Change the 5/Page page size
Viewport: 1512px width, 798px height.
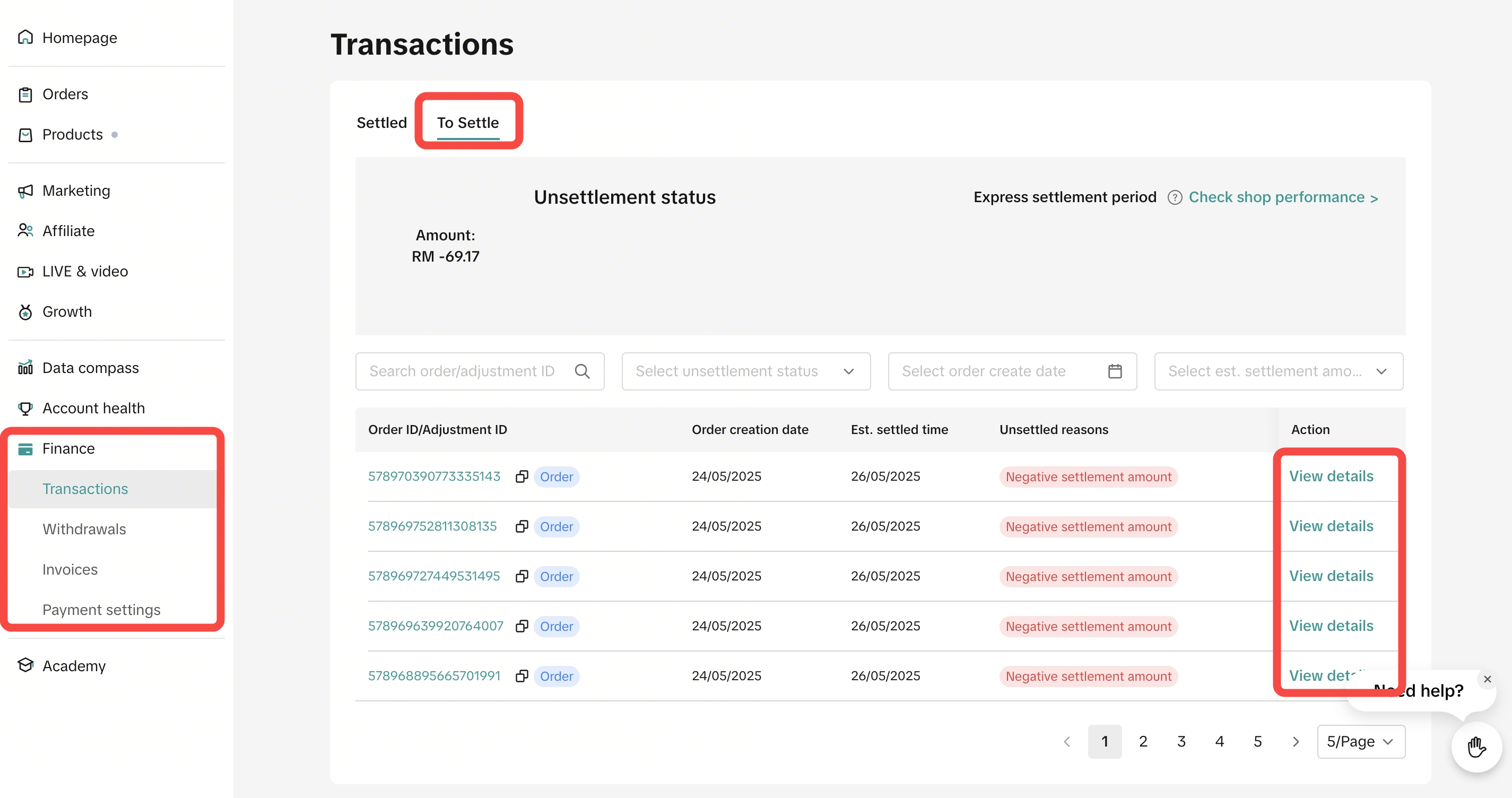pyautogui.click(x=1360, y=741)
